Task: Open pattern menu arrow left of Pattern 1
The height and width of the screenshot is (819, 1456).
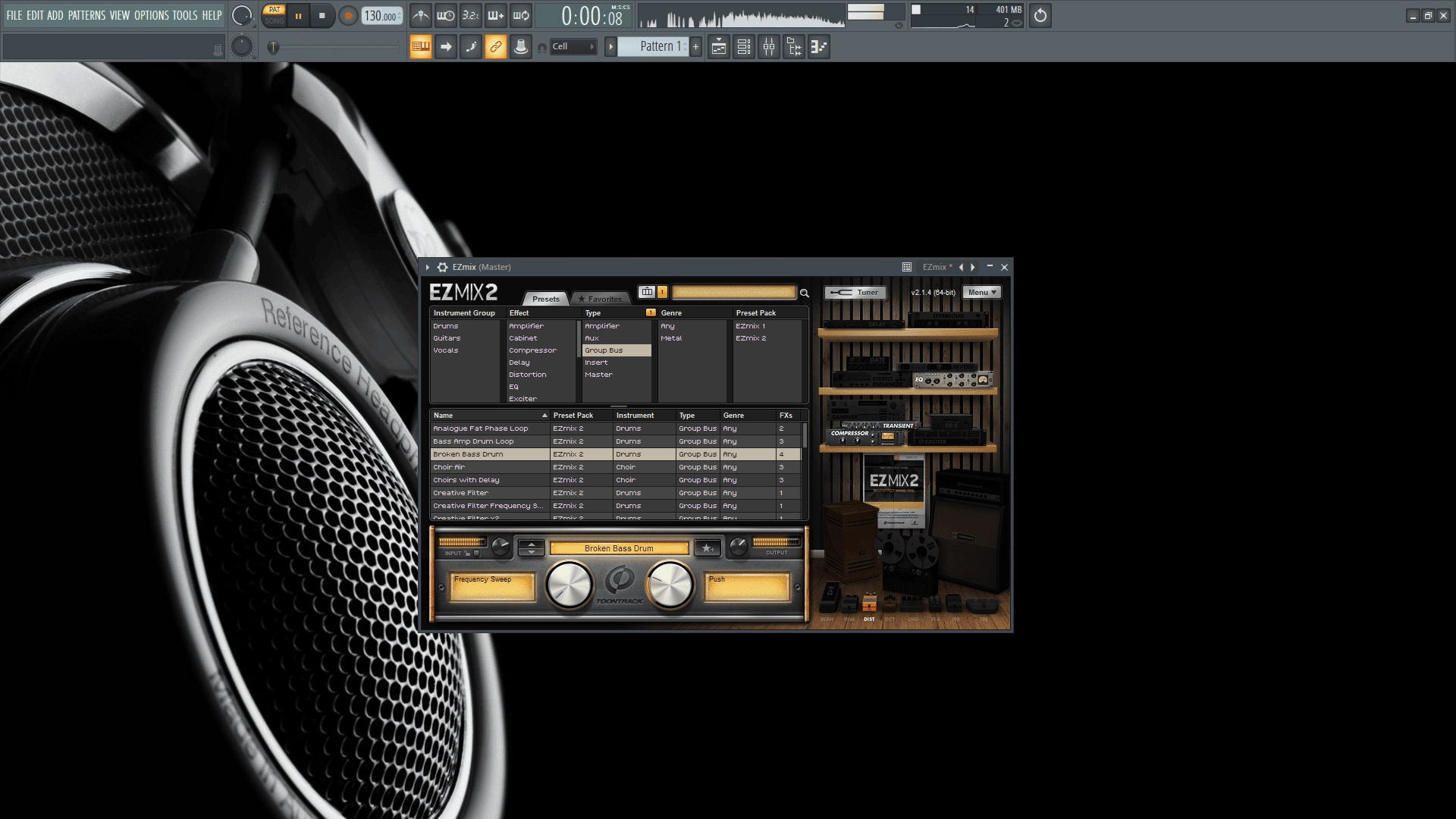Action: [610, 47]
